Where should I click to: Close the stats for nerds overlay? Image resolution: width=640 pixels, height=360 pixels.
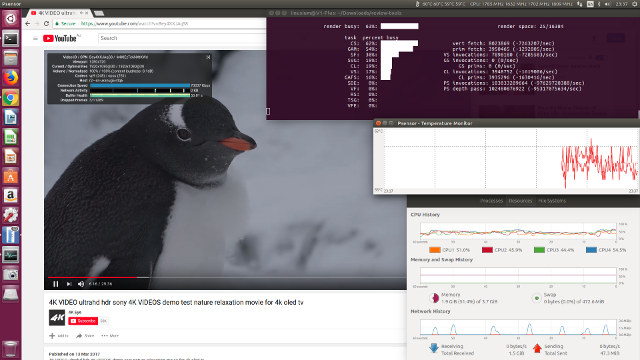coord(208,57)
